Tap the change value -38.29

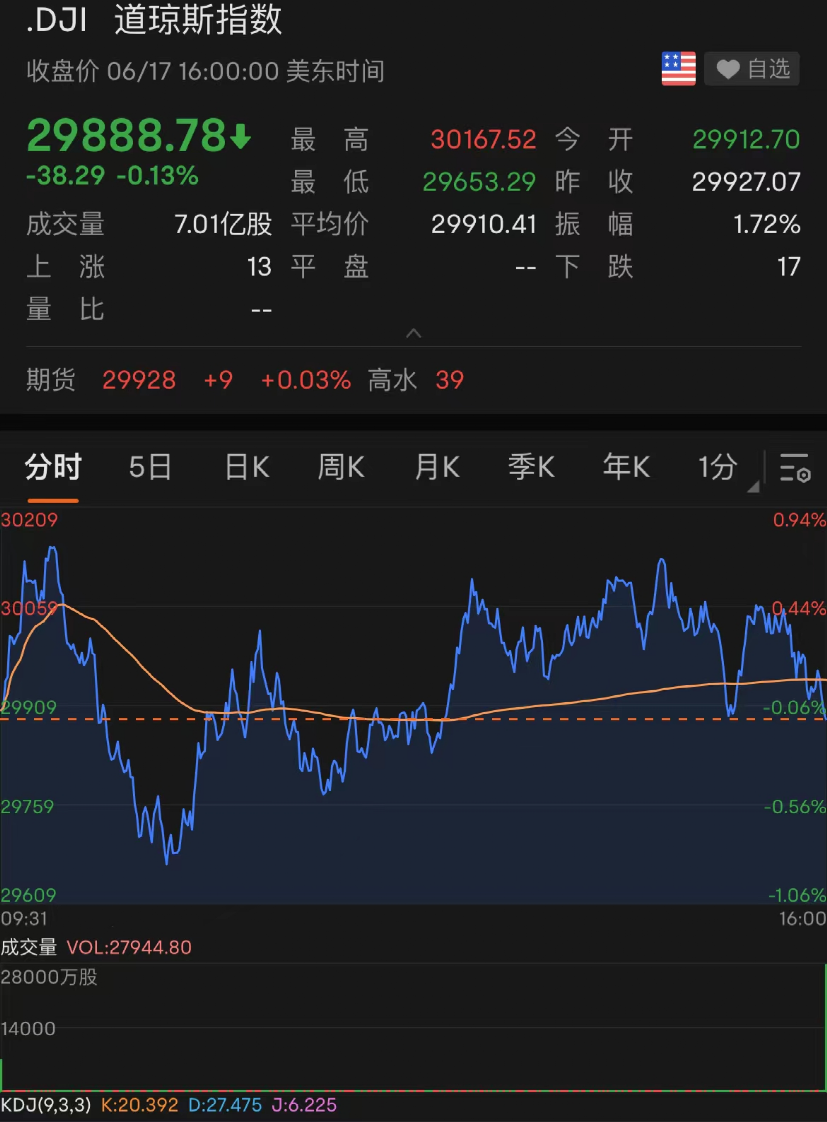tap(66, 175)
